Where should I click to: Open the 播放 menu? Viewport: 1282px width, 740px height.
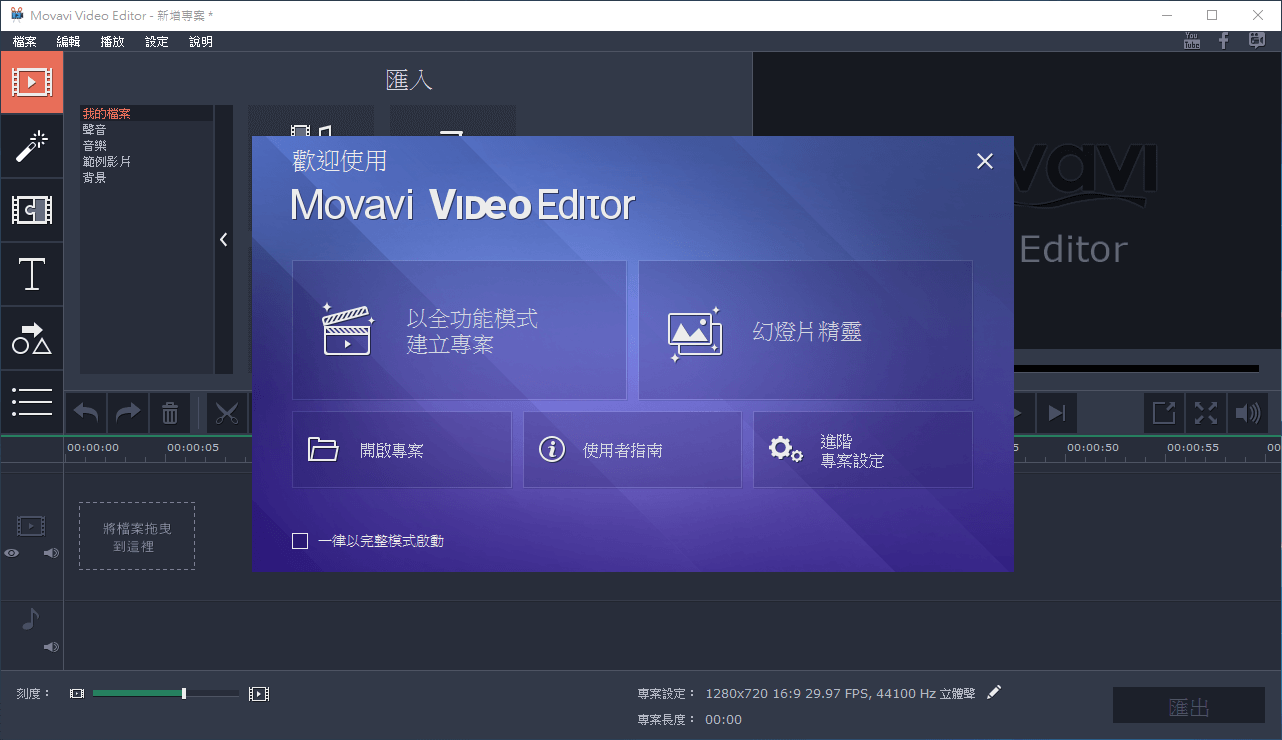(112, 41)
